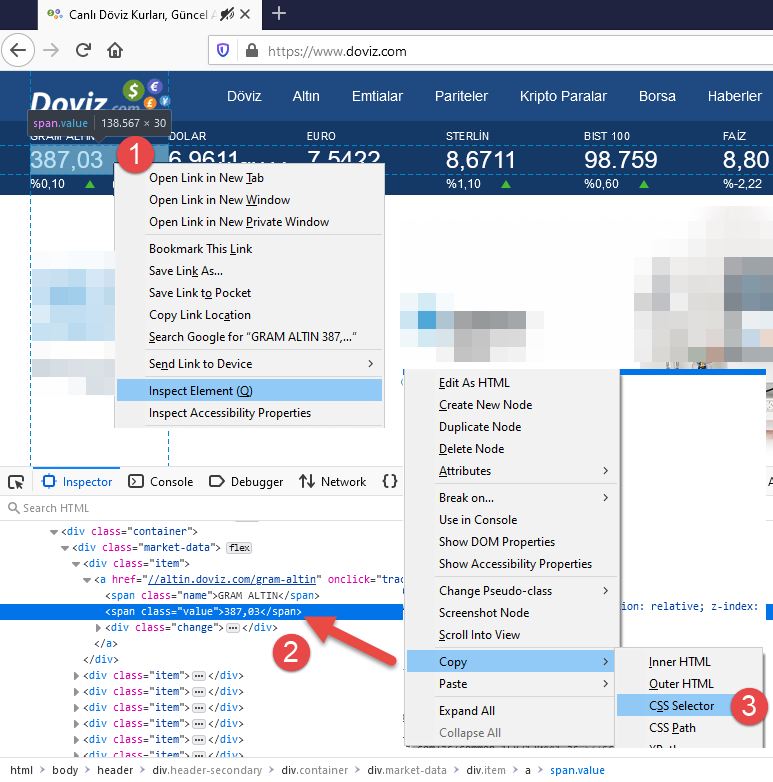
Task: Click the Doviz.com site logo
Action: point(100,96)
